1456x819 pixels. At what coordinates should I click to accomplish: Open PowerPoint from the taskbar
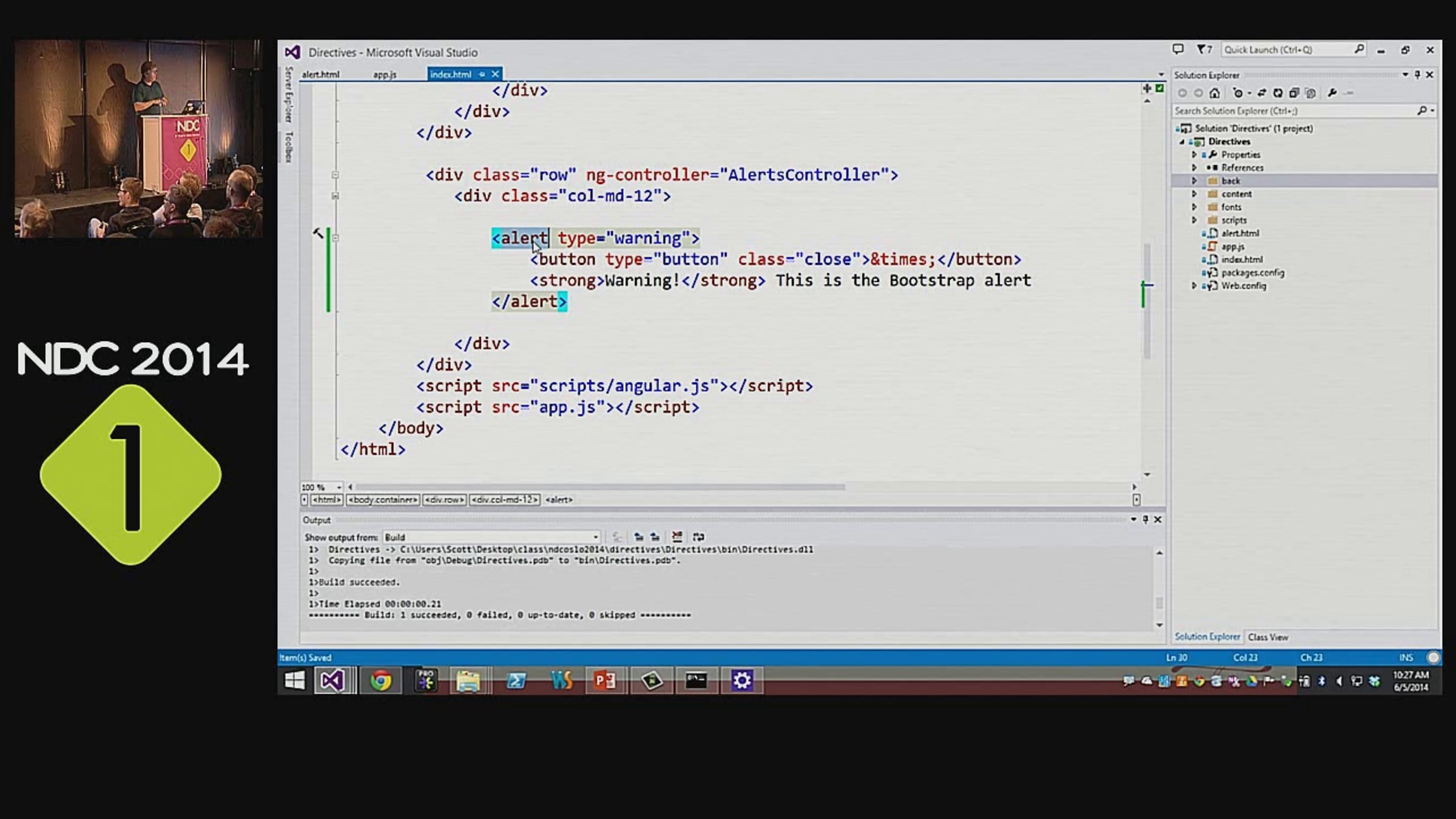pyautogui.click(x=605, y=681)
